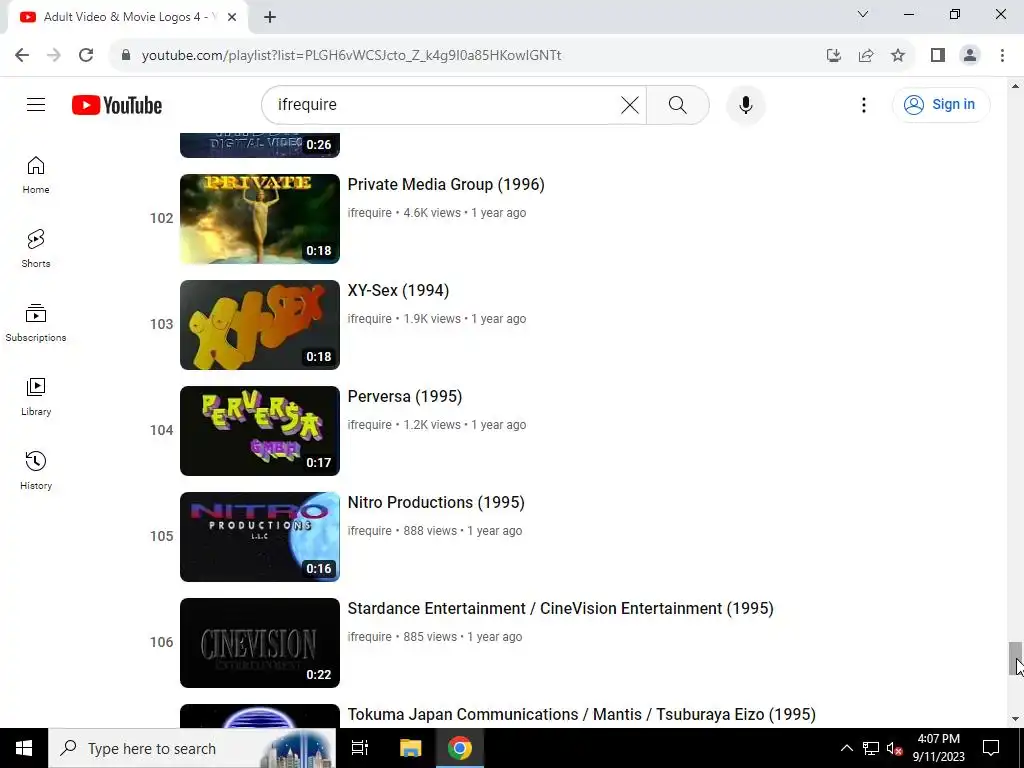Click the muted volume tray icon
This screenshot has height=768, width=1024.
point(895,748)
